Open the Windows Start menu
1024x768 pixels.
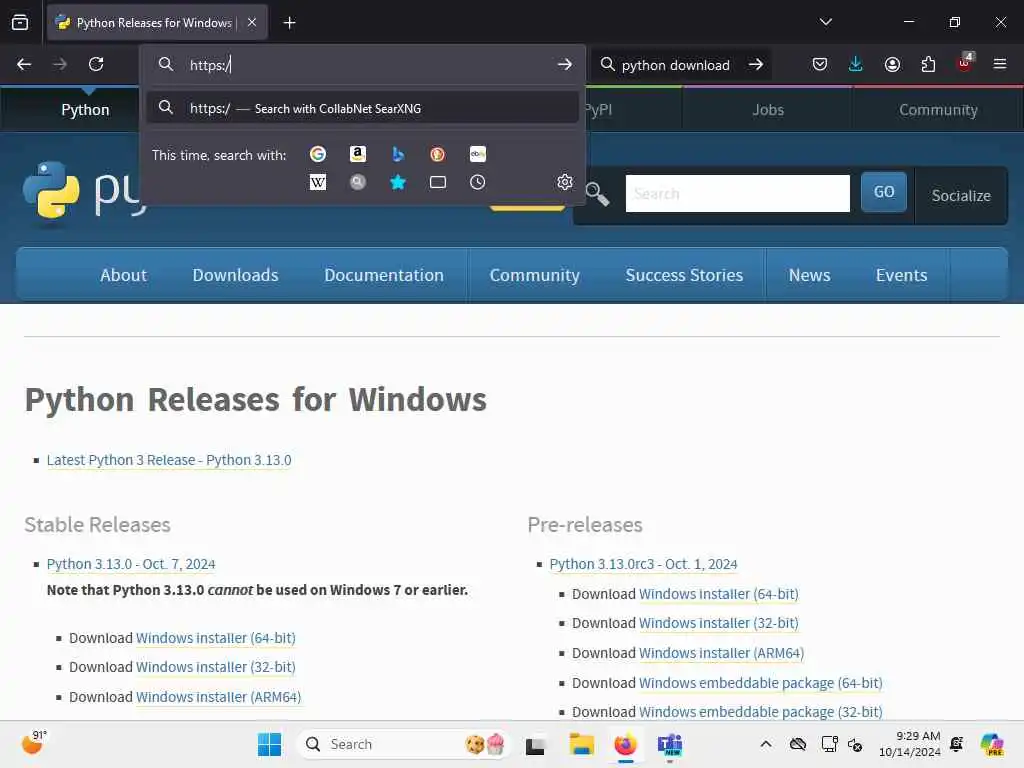pos(269,744)
